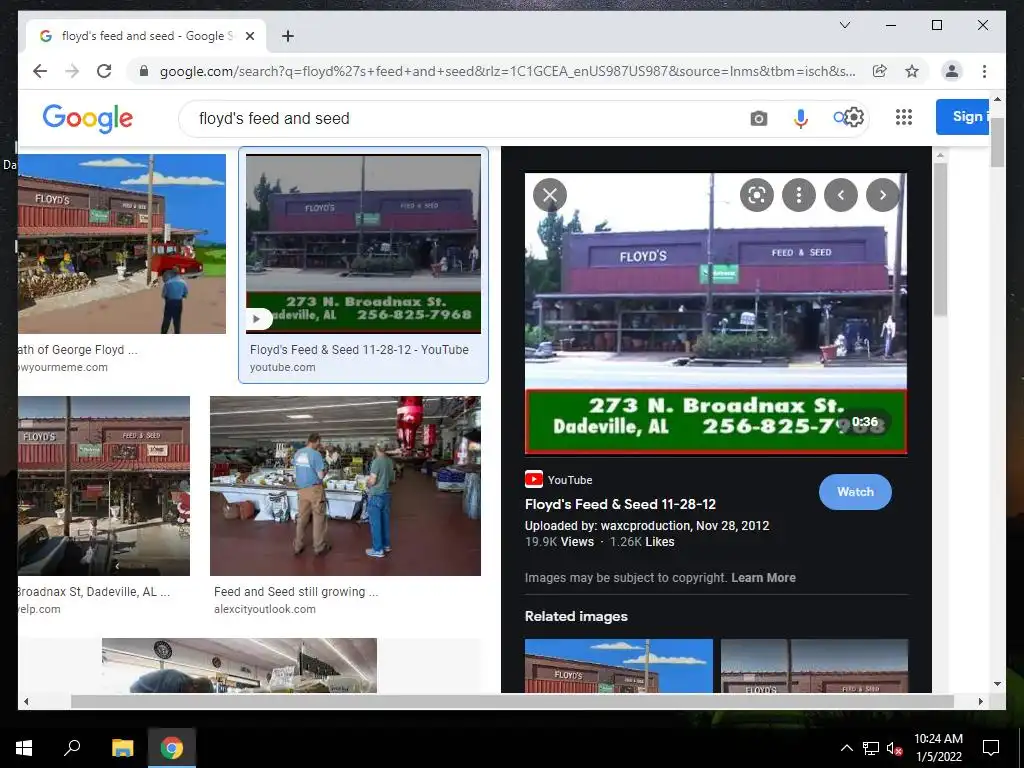The image size is (1024, 768).
Task: Click the alexcityoutlook.com source text
Action: [264, 609]
